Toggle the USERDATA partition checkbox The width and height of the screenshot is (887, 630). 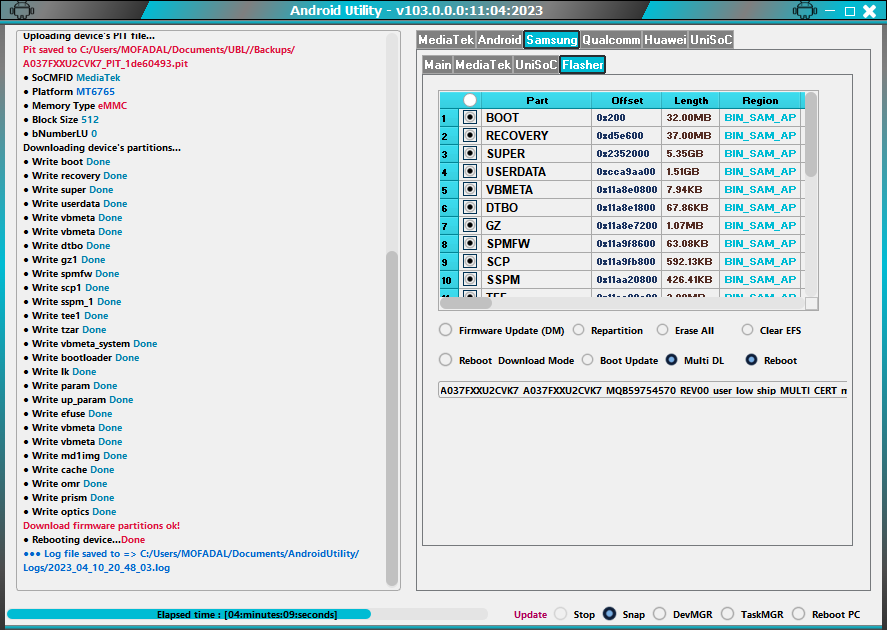point(470,171)
